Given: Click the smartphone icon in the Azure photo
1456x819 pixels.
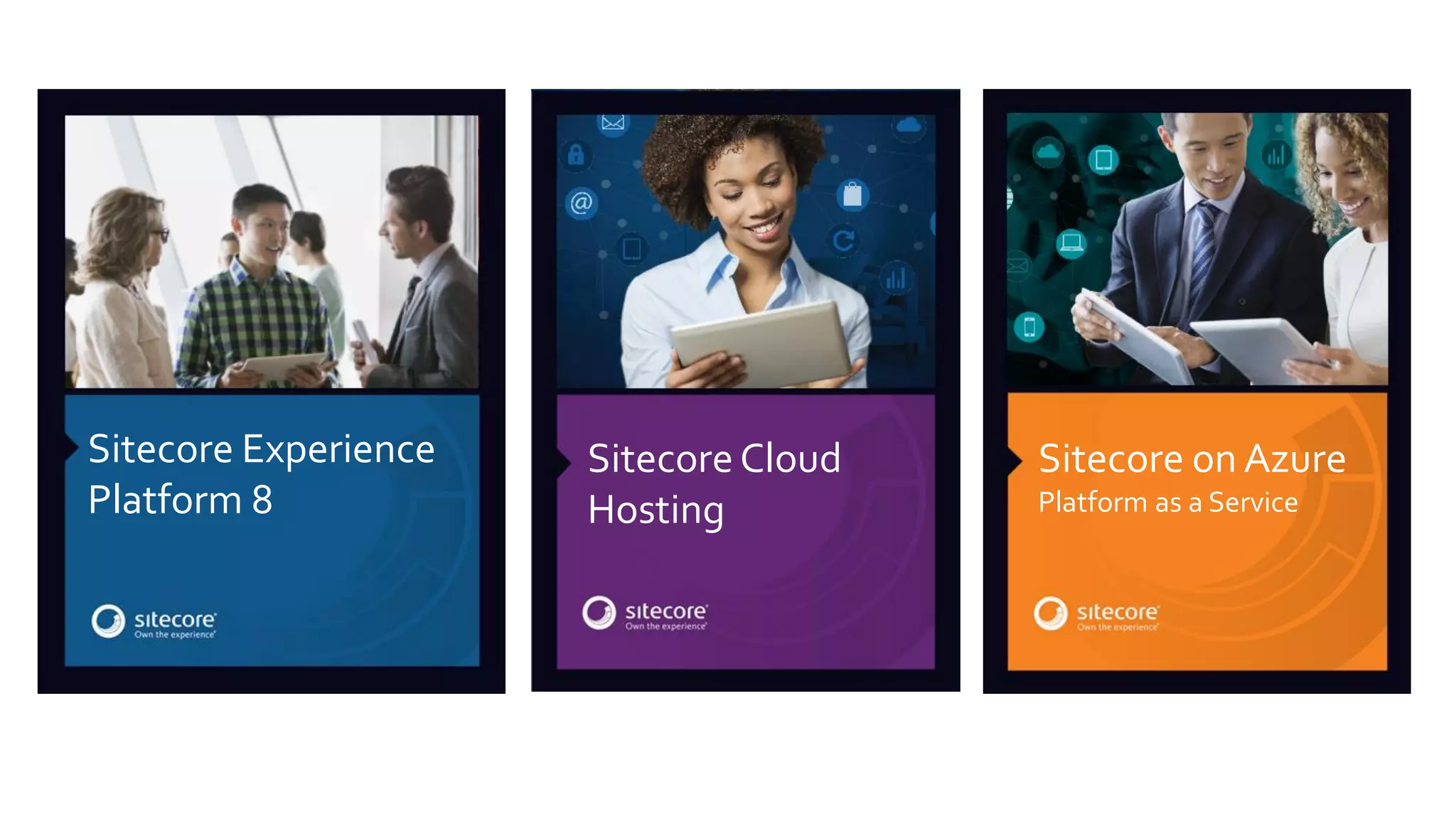Looking at the screenshot, I should pyautogui.click(x=1029, y=327).
